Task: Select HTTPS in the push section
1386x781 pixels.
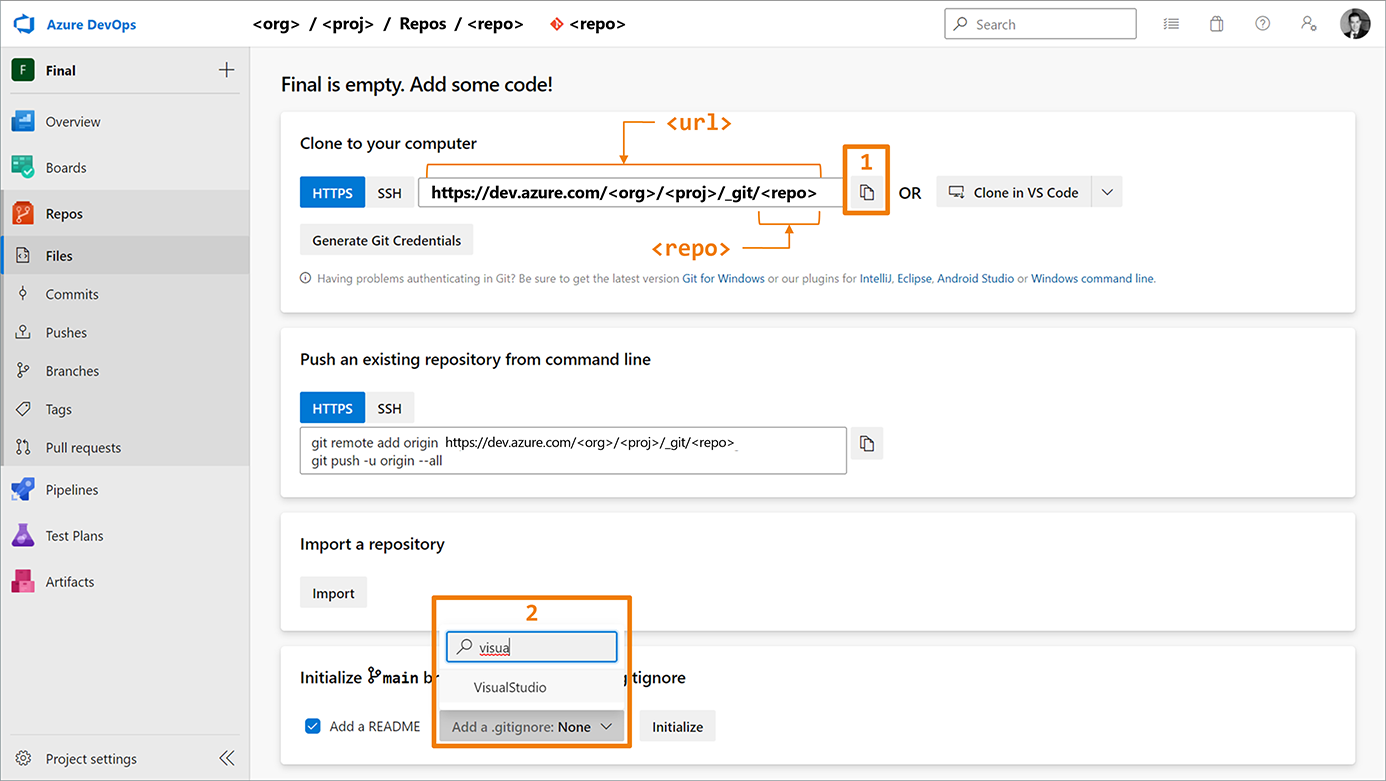Action: pyautogui.click(x=332, y=408)
